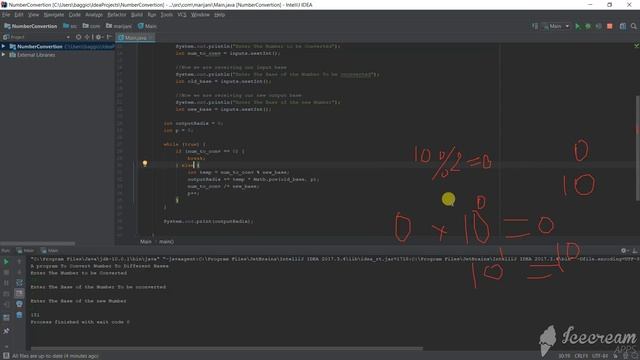This screenshot has height=360, width=640.
Task: Expand NumberConvertion project node
Action: click(4, 47)
